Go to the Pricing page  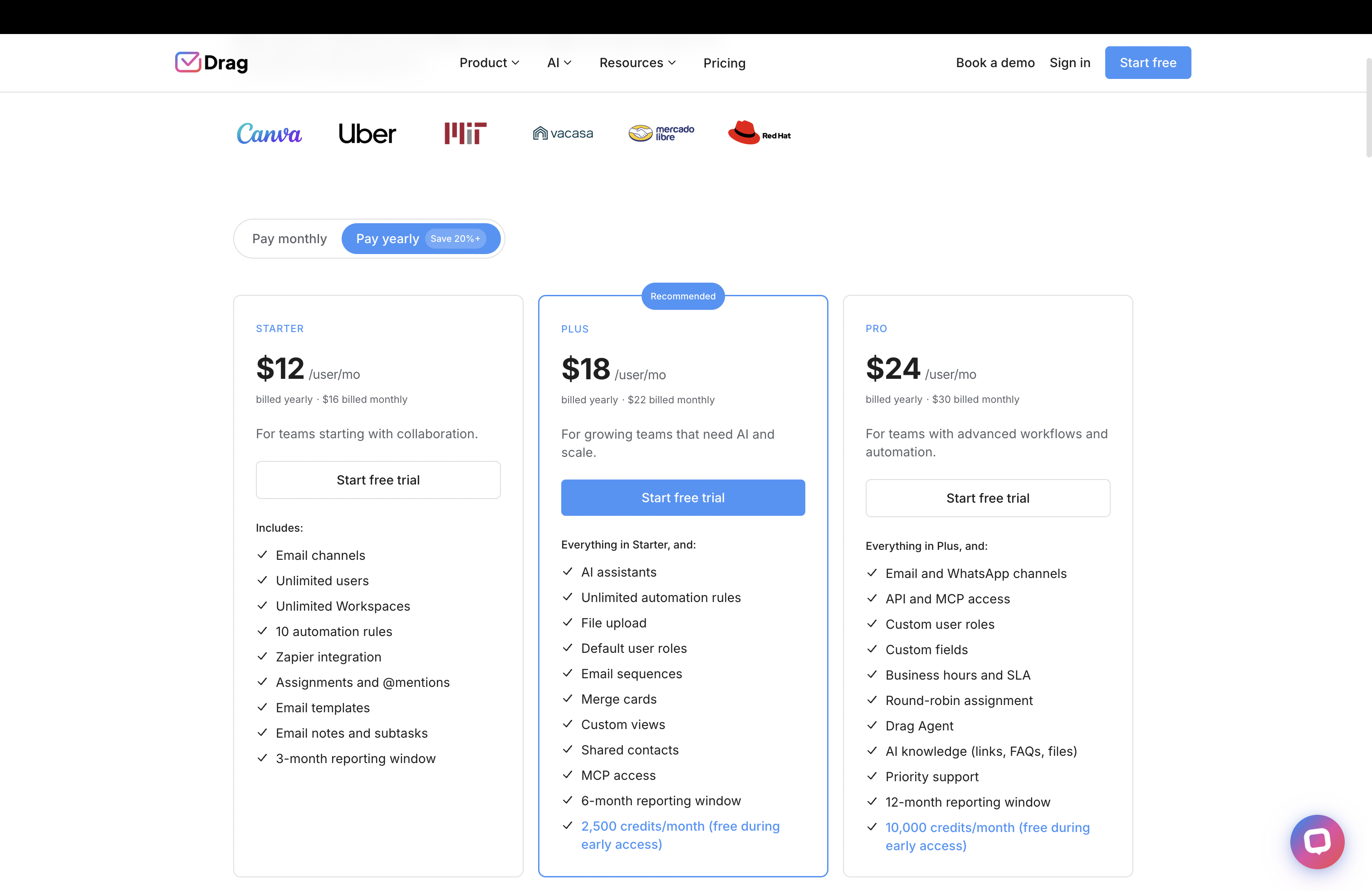[x=724, y=63]
